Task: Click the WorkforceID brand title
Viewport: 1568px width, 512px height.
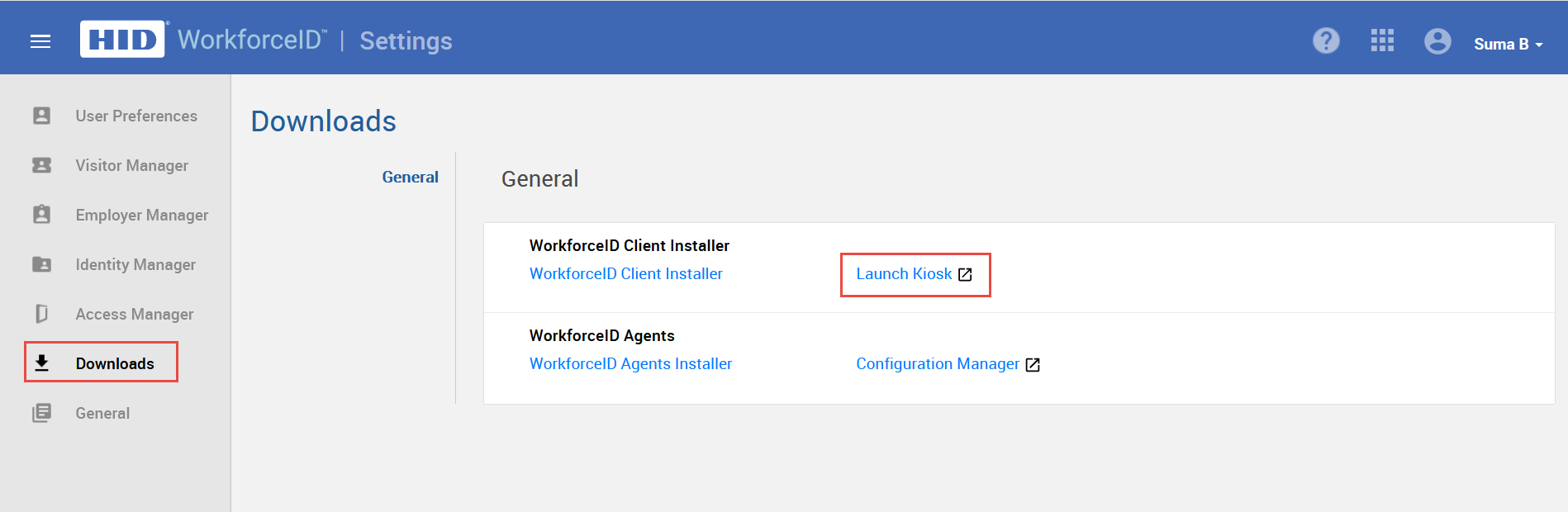Action: pyautogui.click(x=252, y=40)
